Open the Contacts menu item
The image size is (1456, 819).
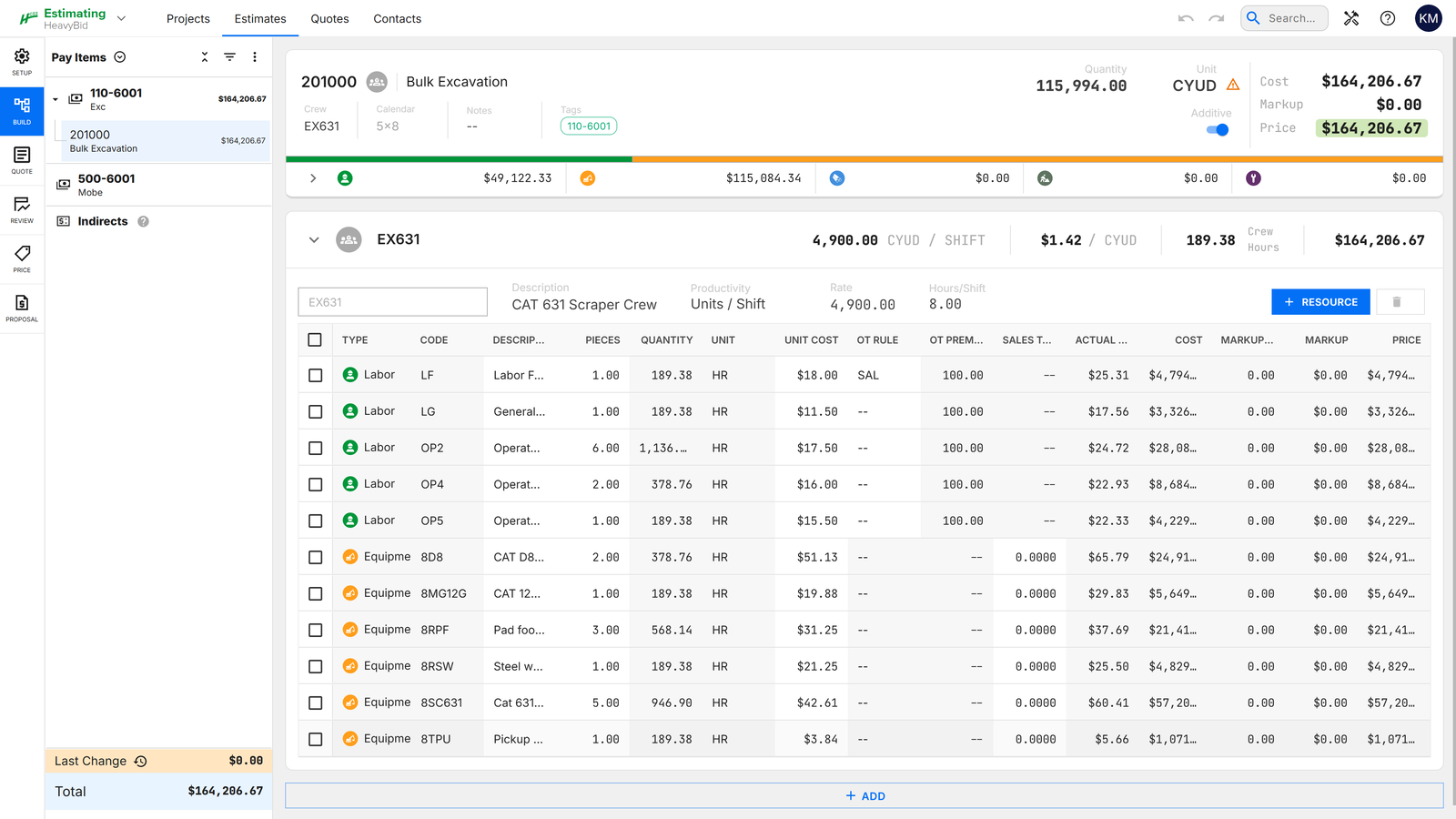(x=397, y=18)
